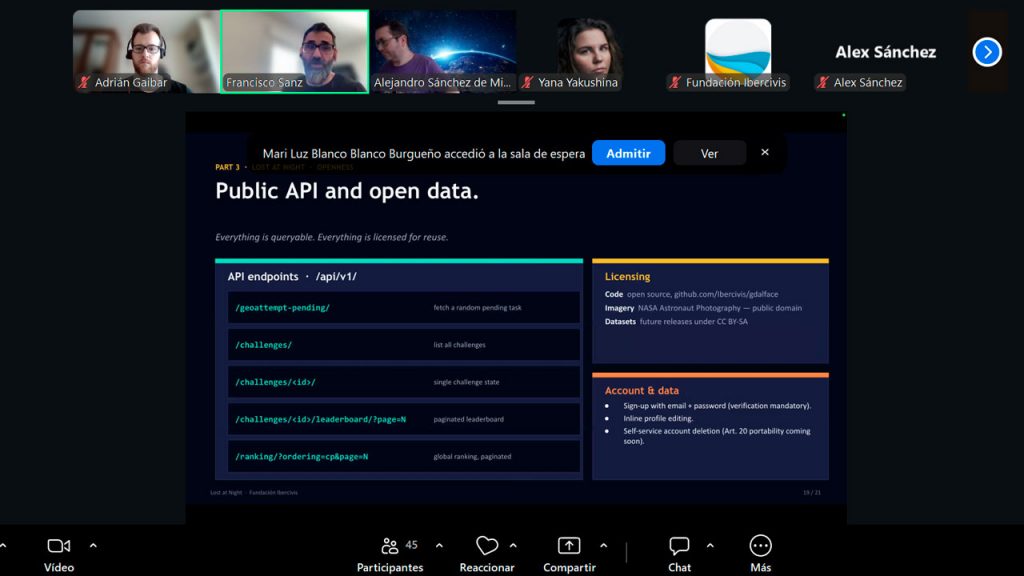Screen dimensions: 1024x576
Task: Open the Chat bubble icon
Action: (679, 545)
